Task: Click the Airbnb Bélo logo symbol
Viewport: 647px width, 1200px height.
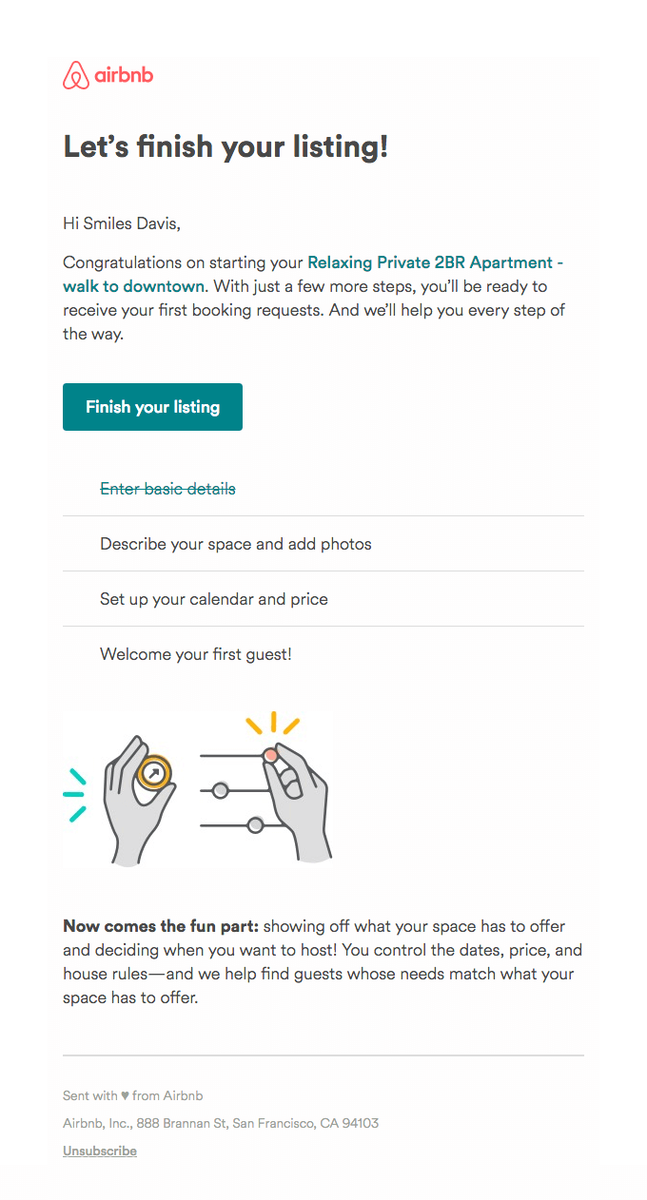Action: 76,76
